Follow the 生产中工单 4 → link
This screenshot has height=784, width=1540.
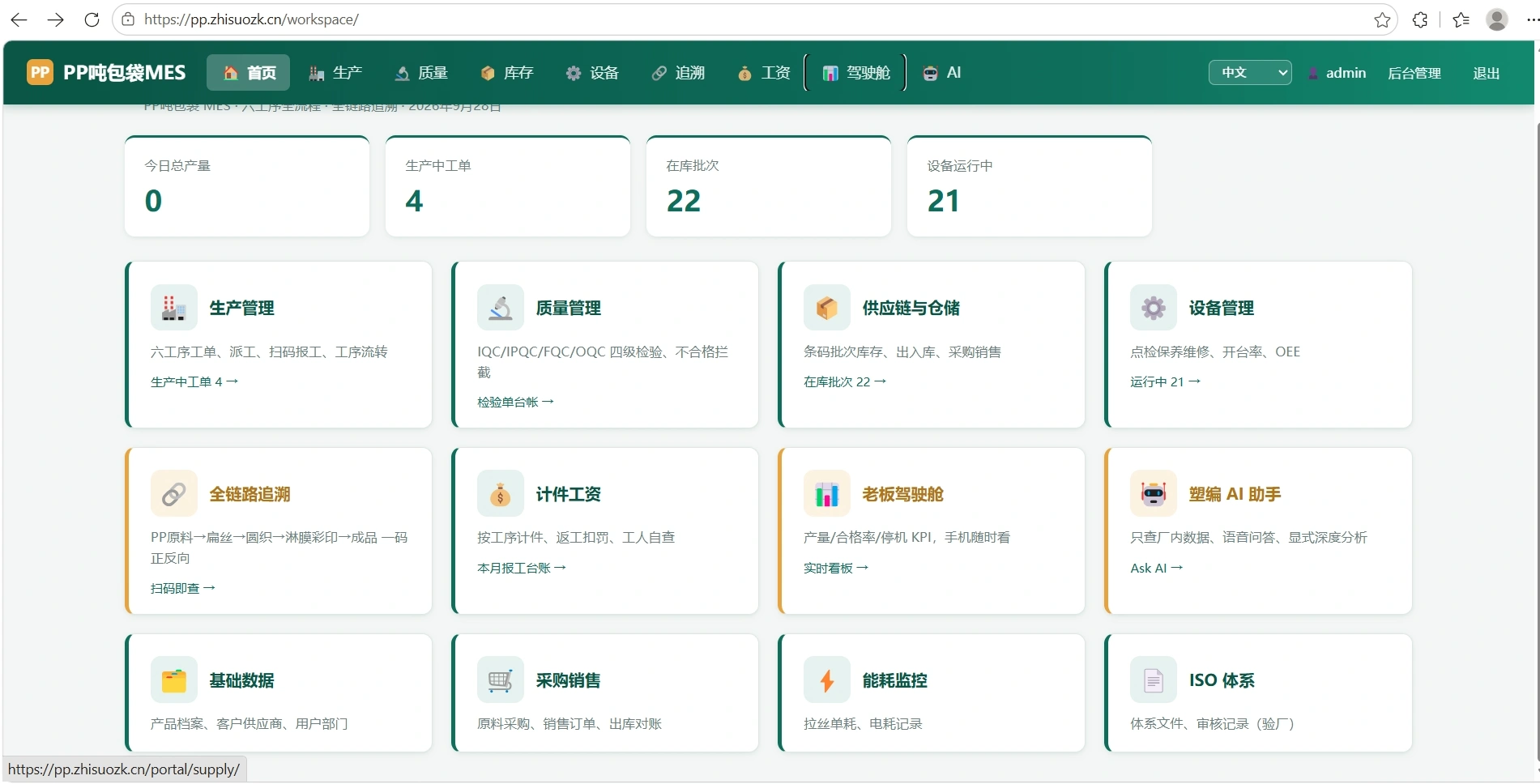[x=194, y=381]
